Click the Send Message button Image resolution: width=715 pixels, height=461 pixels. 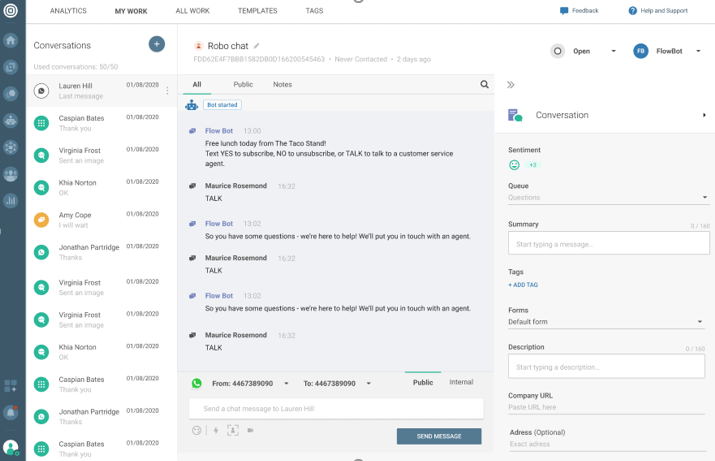pos(439,436)
